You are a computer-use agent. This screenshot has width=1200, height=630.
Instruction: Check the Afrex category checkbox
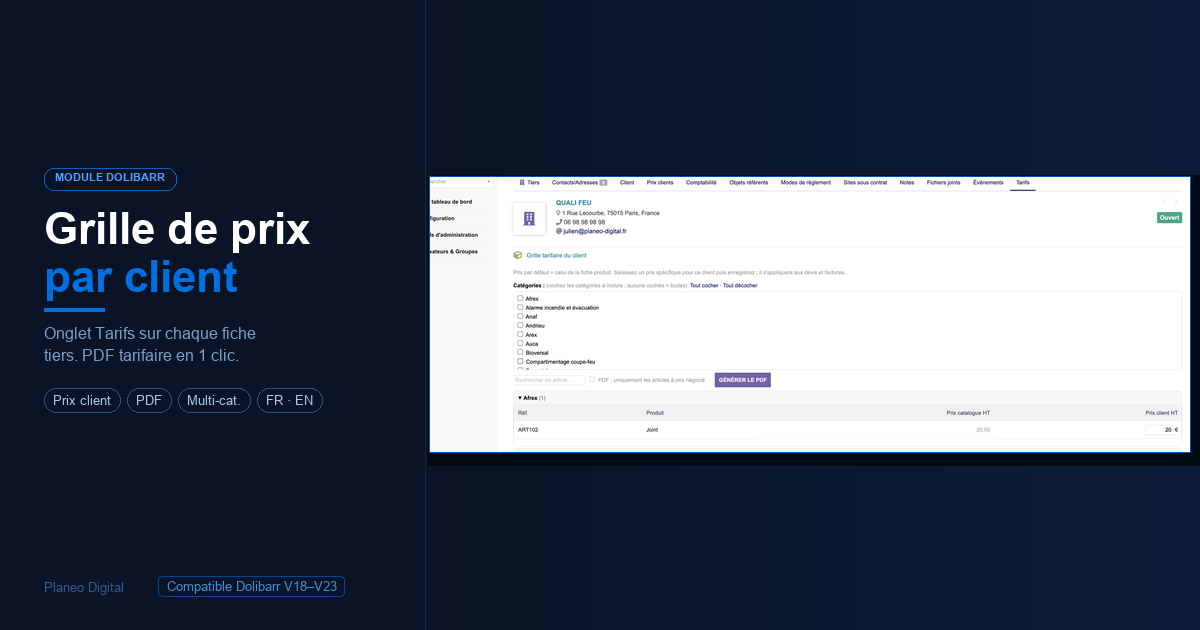click(520, 298)
